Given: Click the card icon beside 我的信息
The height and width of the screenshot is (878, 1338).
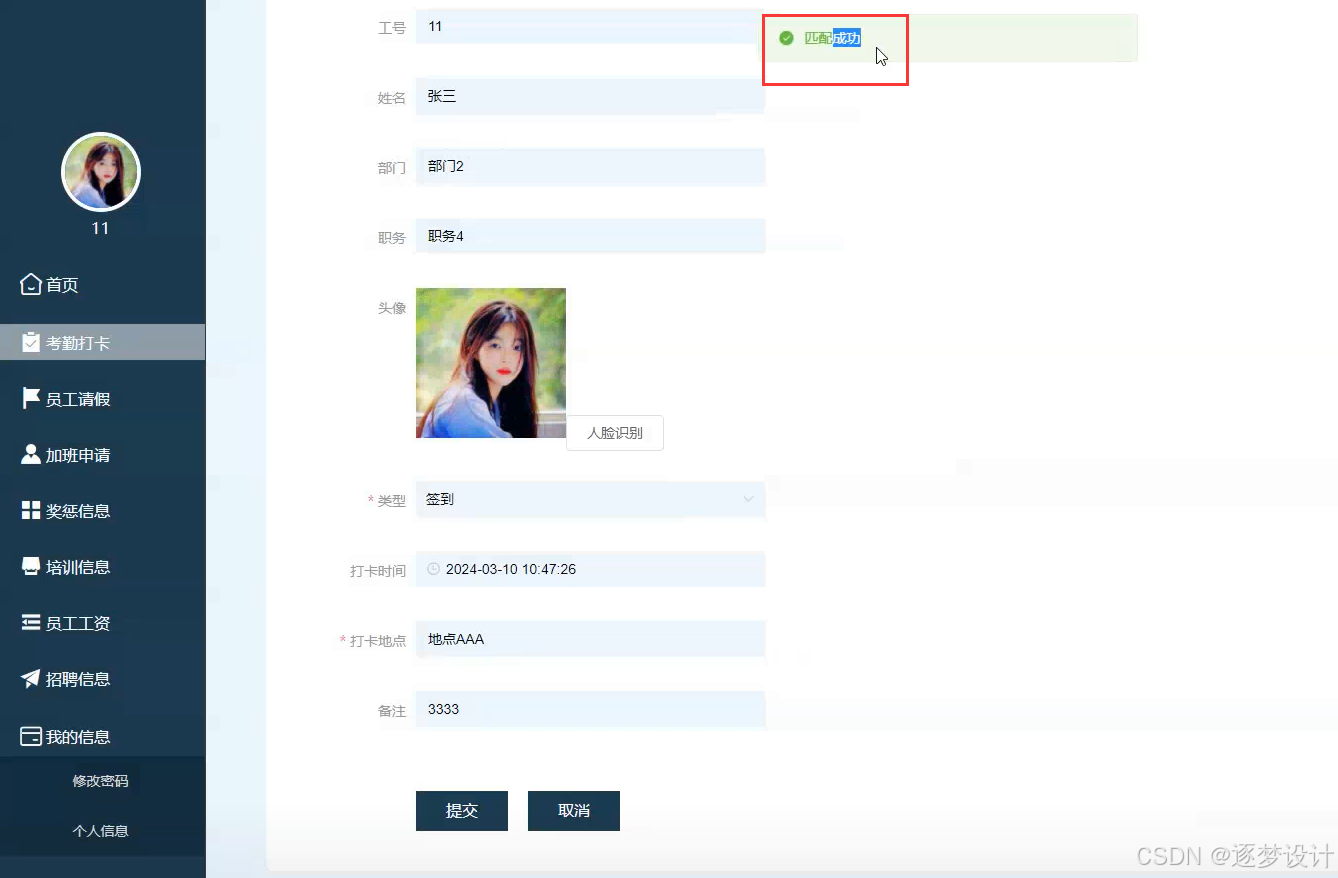Looking at the screenshot, I should click(31, 737).
